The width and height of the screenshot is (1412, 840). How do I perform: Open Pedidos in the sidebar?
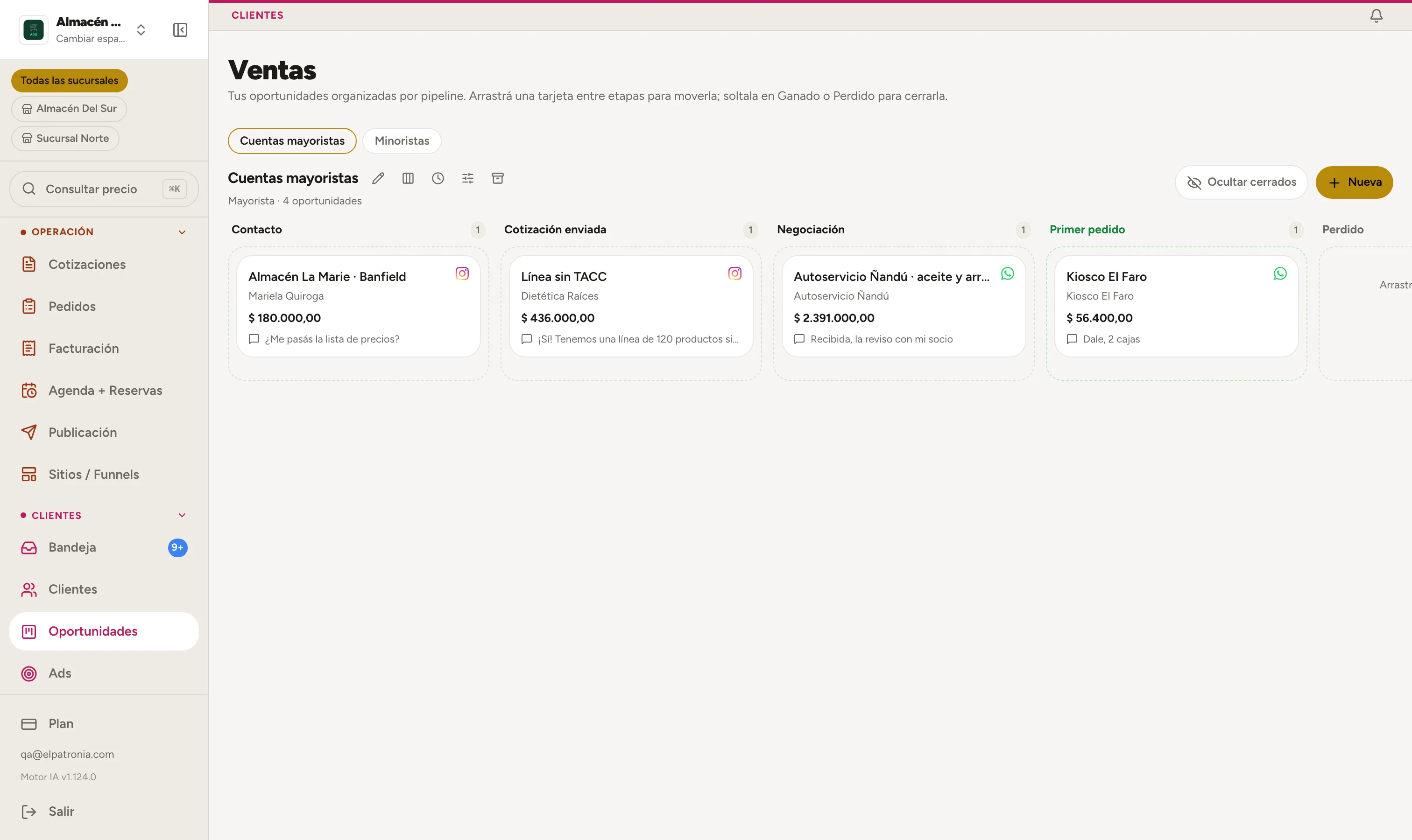pos(104,306)
